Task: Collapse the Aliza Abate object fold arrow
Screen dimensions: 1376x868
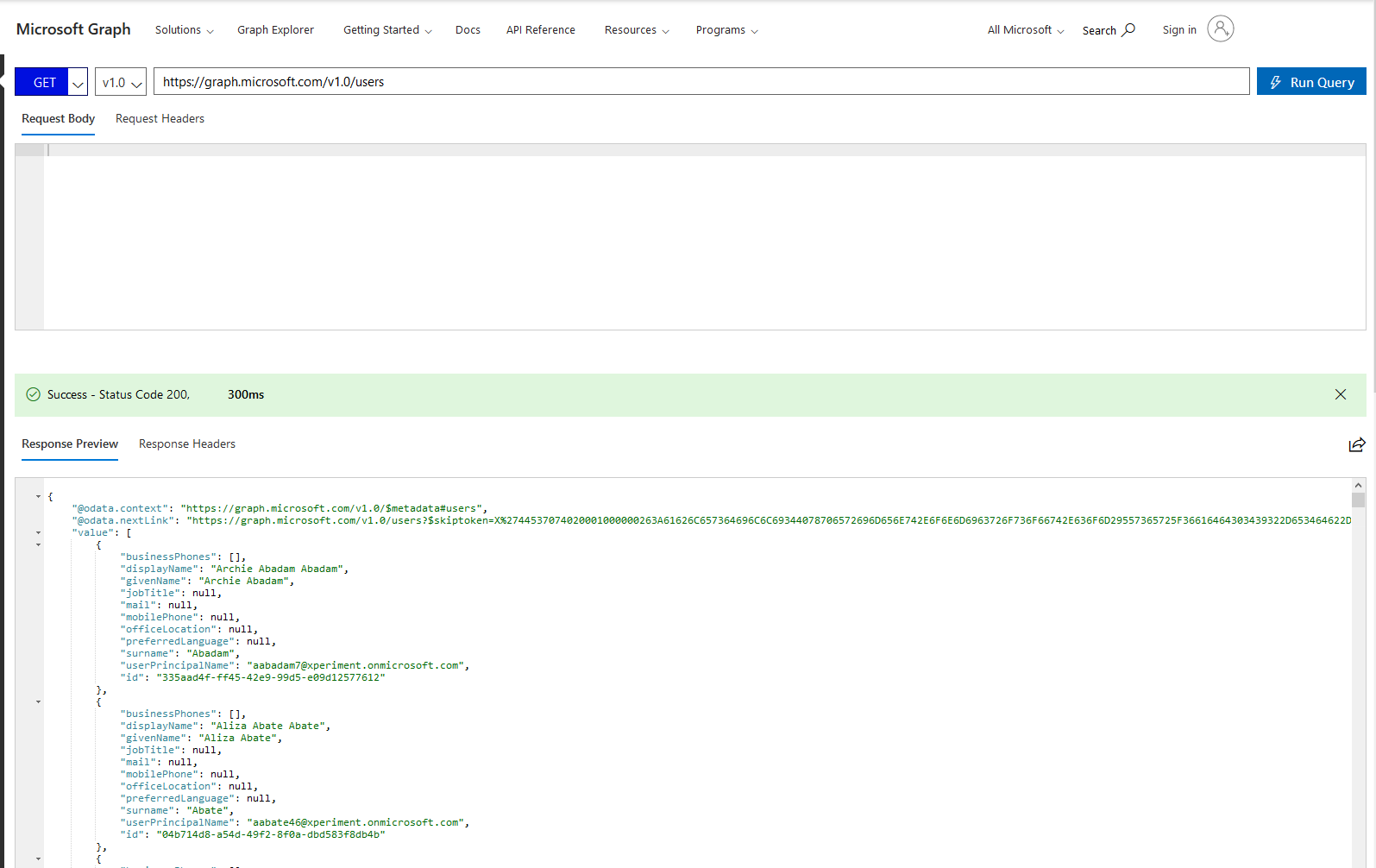Action: (x=38, y=702)
